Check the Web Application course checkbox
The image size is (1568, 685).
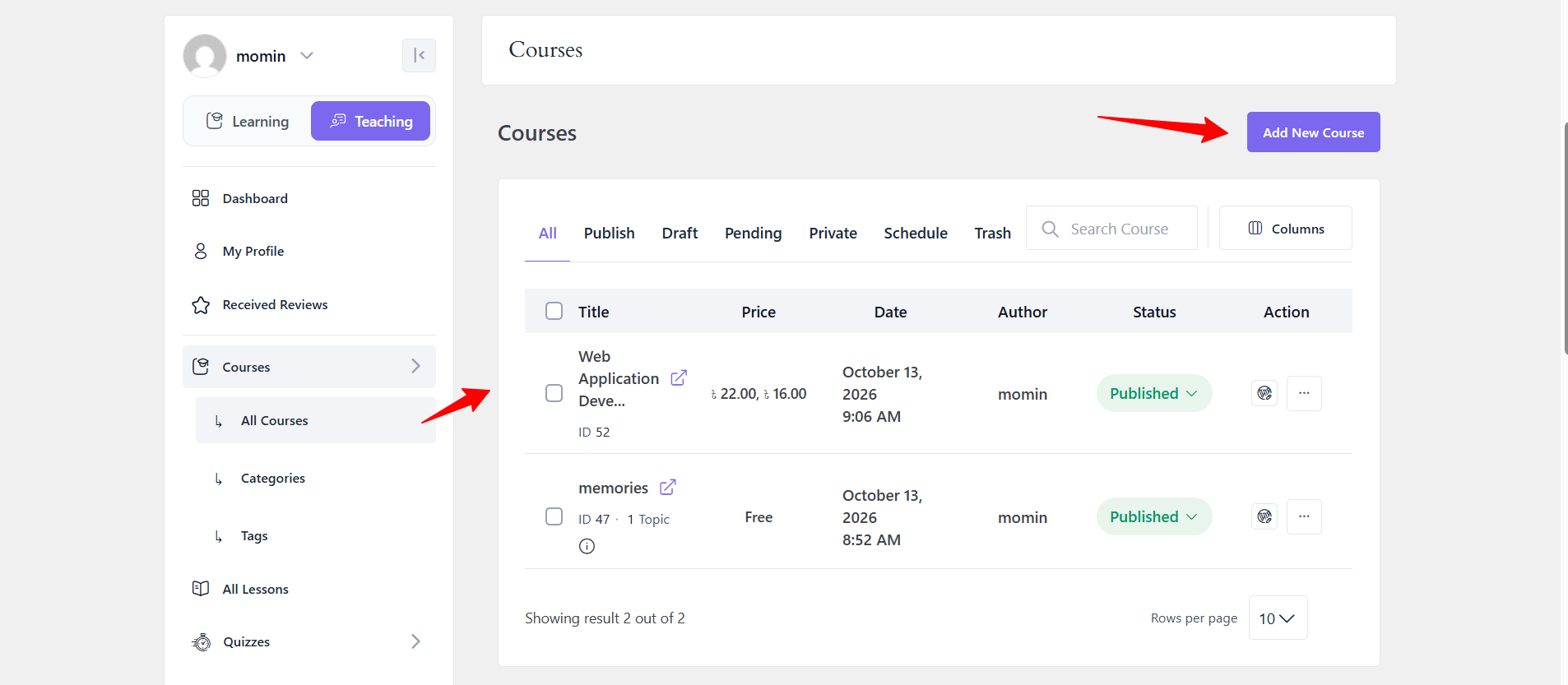click(x=554, y=393)
